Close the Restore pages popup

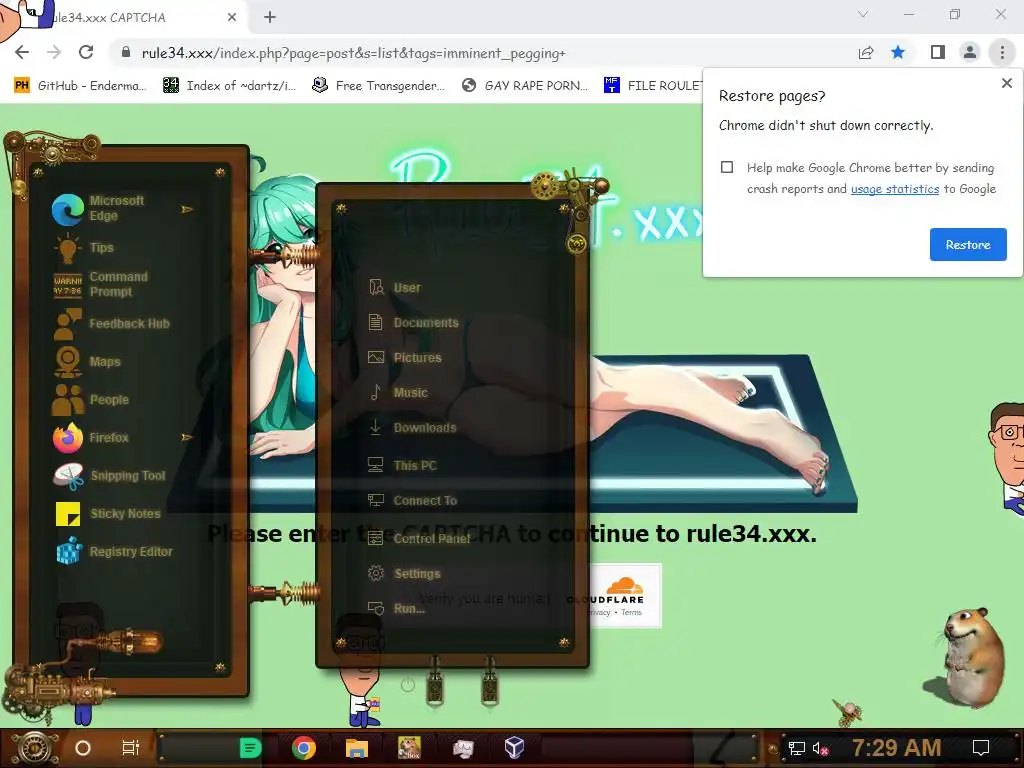pyautogui.click(x=1006, y=83)
